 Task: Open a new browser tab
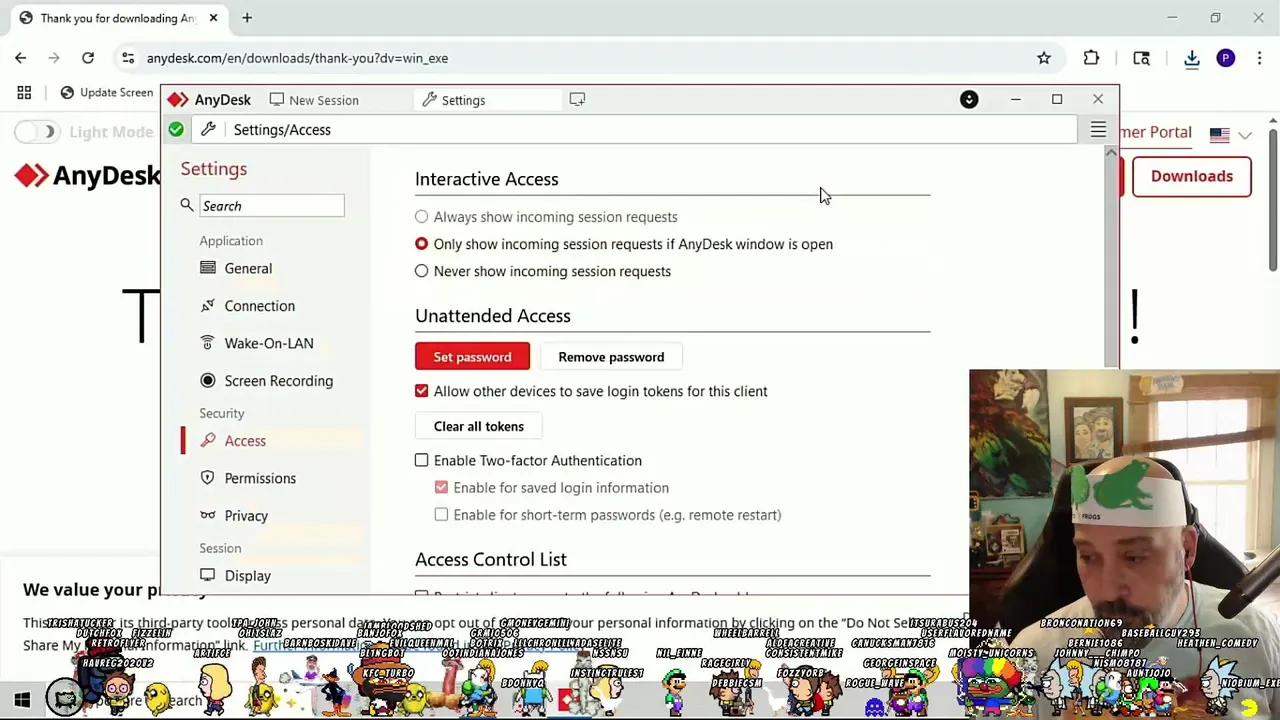[x=247, y=17]
